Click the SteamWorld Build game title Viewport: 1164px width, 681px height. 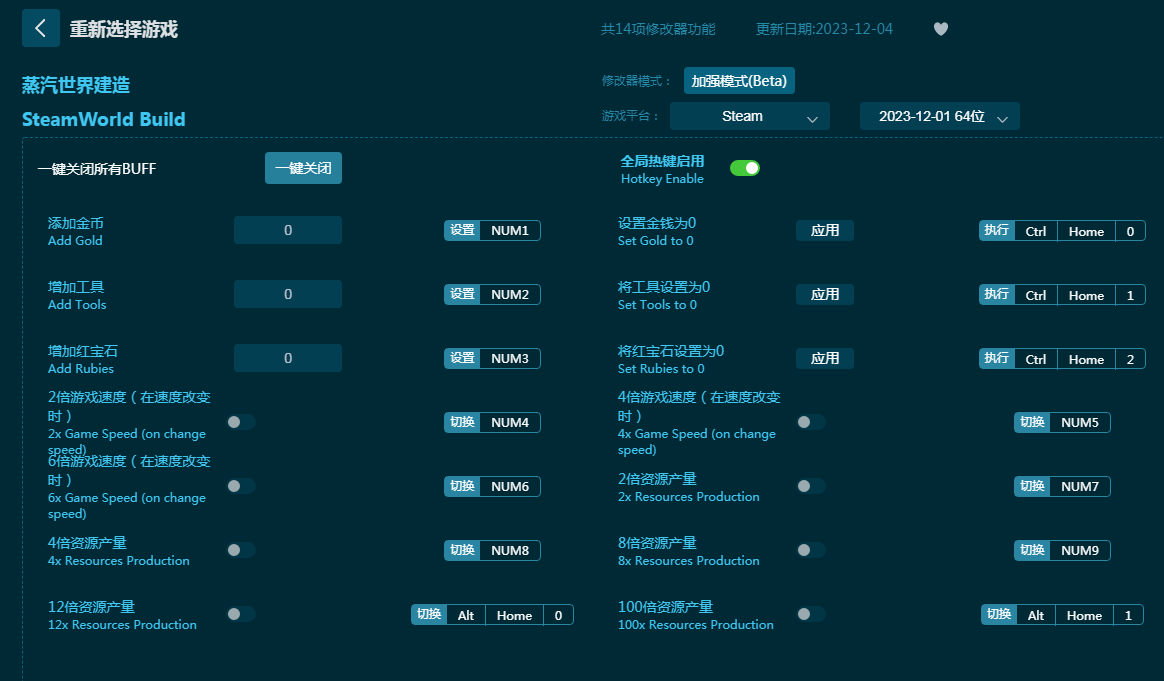click(x=103, y=119)
